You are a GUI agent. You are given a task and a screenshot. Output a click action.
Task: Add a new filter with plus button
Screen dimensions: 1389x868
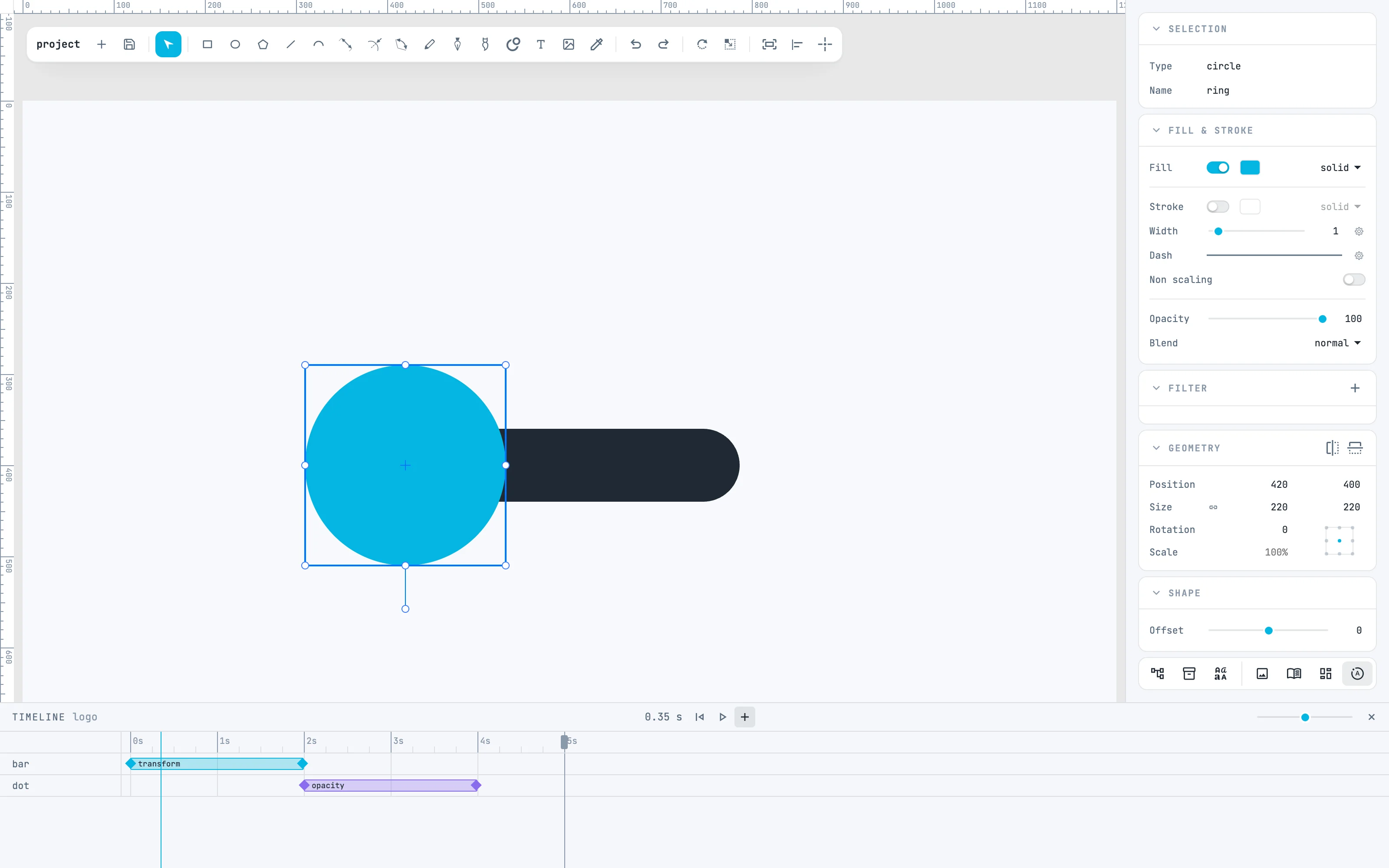1355,388
